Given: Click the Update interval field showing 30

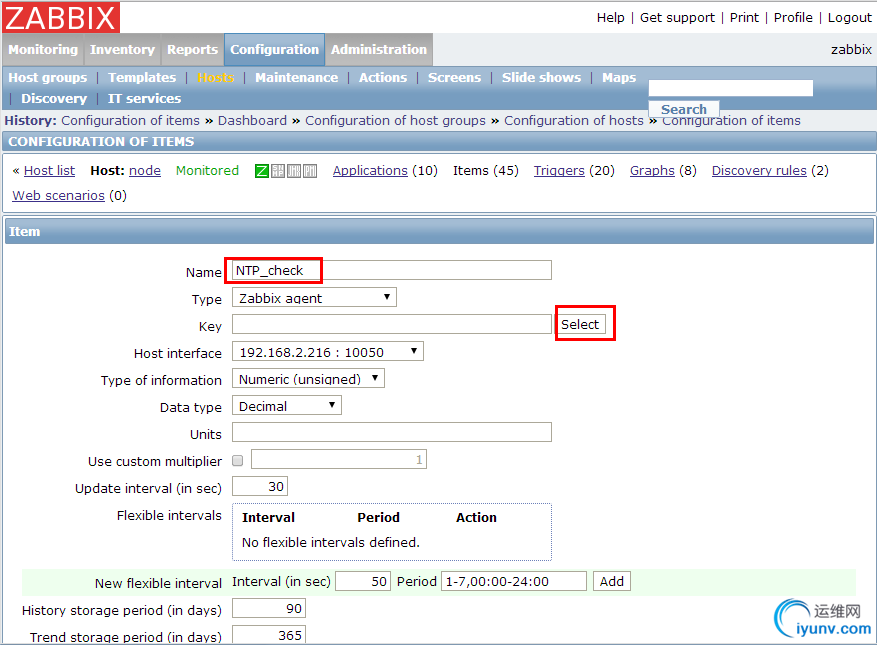Looking at the screenshot, I should [260, 487].
